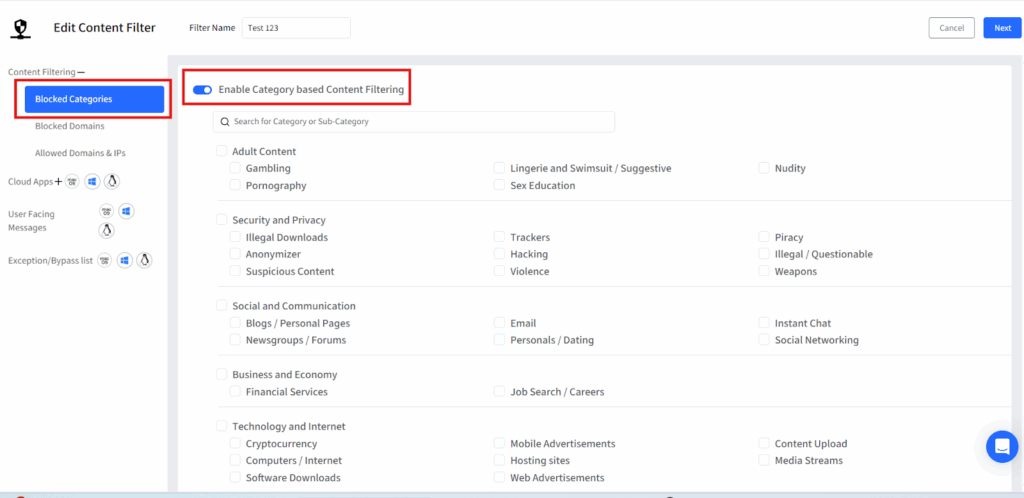Disable Category based Content Filtering toggle
The height and width of the screenshot is (498, 1024).
pos(202,90)
